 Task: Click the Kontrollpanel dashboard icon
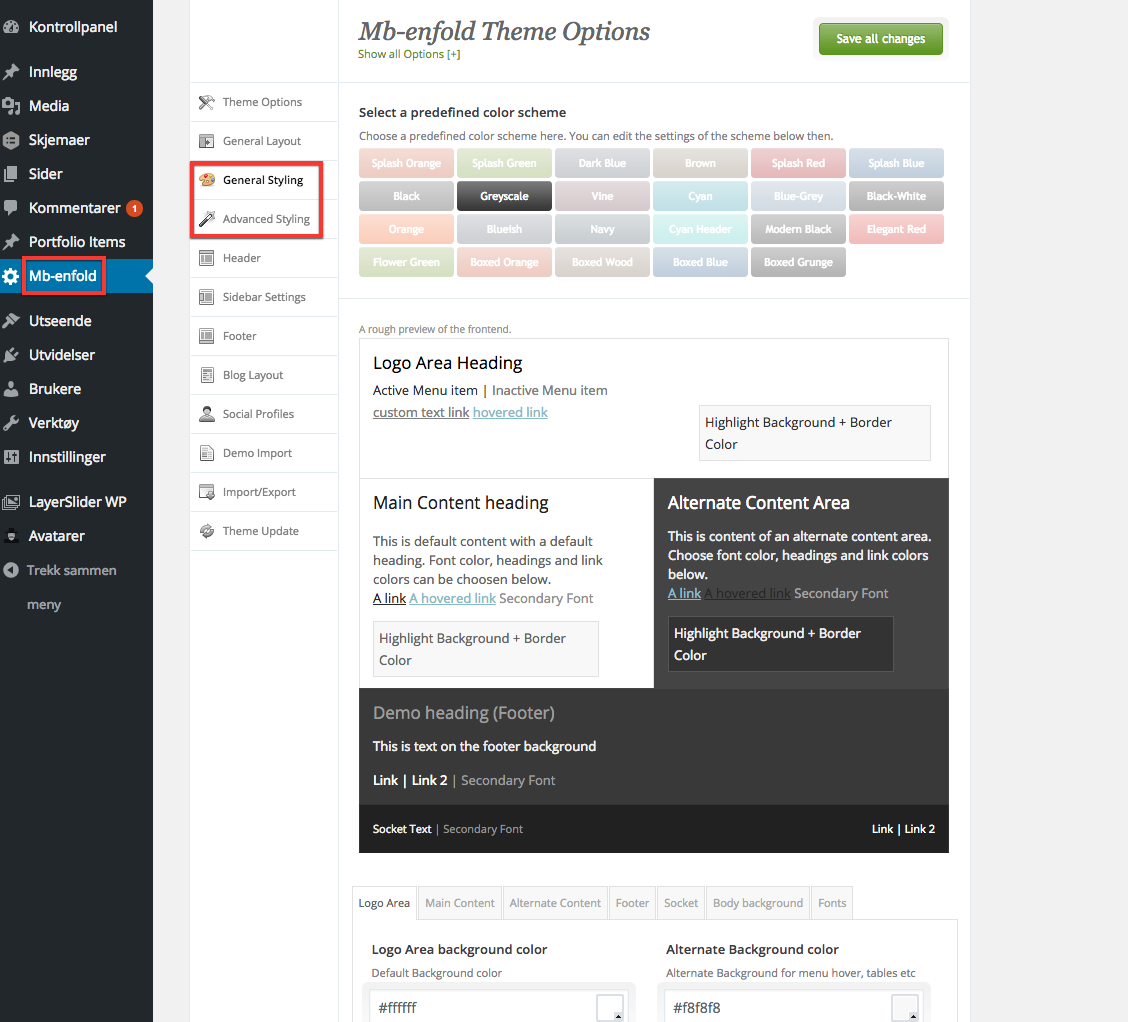pyautogui.click(x=11, y=27)
